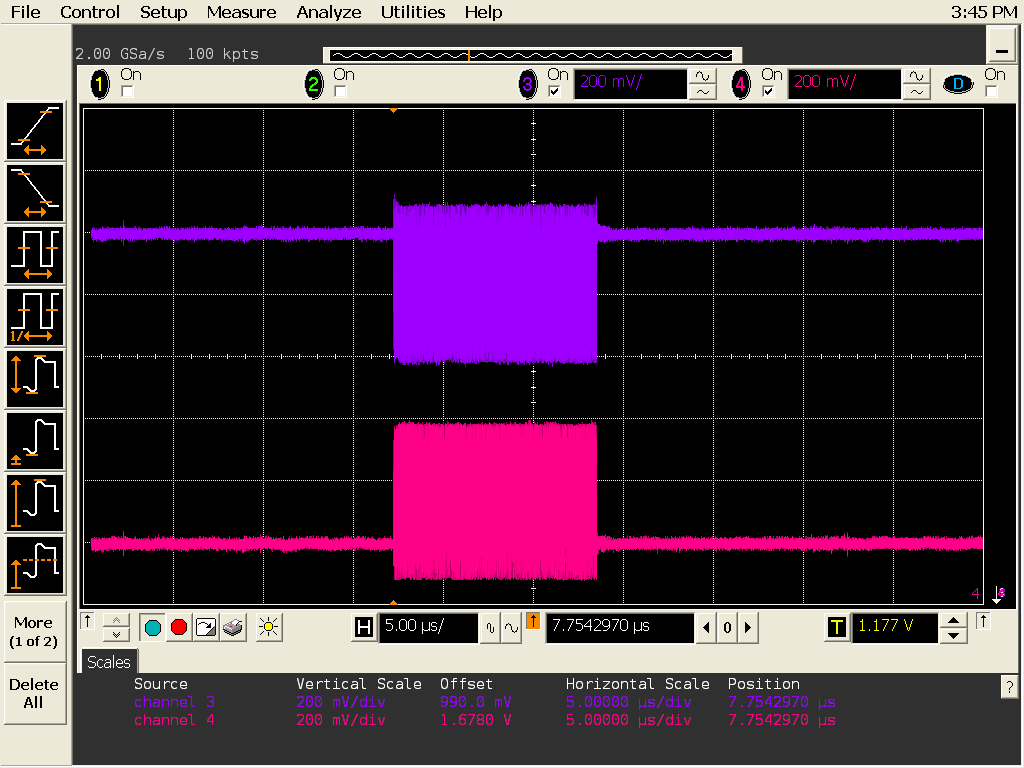Click channel 3 200 mV/ scale field

(x=630, y=84)
